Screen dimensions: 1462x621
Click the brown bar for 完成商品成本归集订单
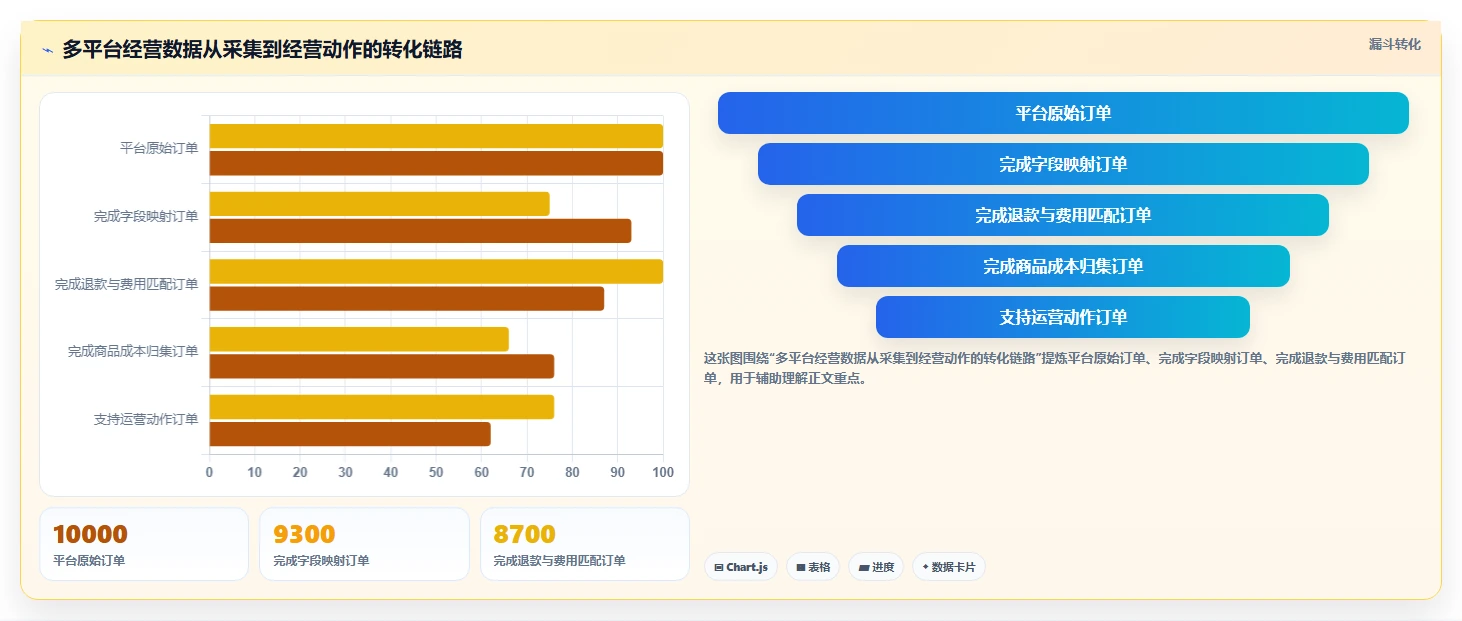click(381, 366)
